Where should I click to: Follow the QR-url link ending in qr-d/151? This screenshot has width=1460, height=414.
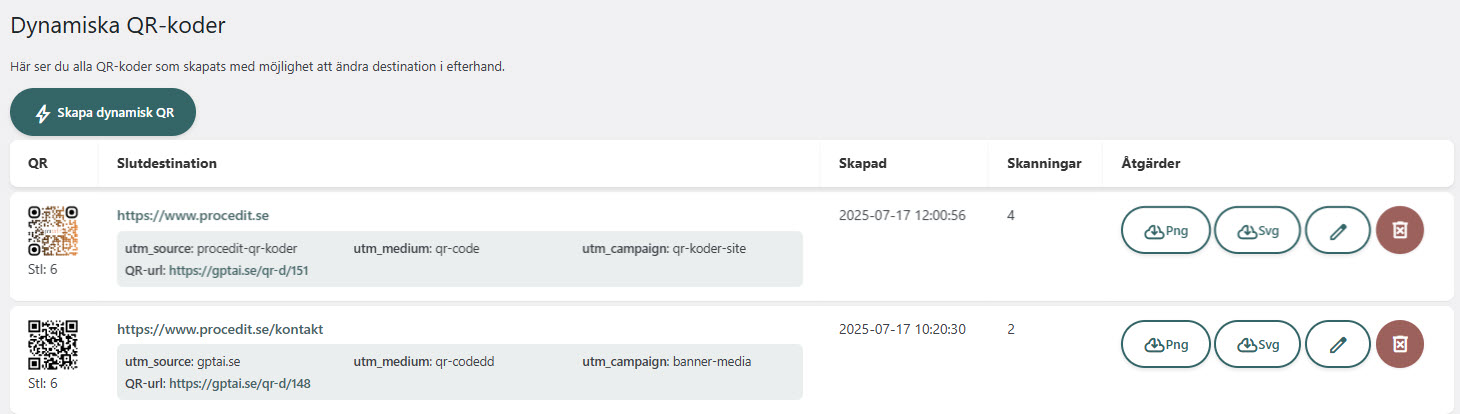tap(240, 270)
